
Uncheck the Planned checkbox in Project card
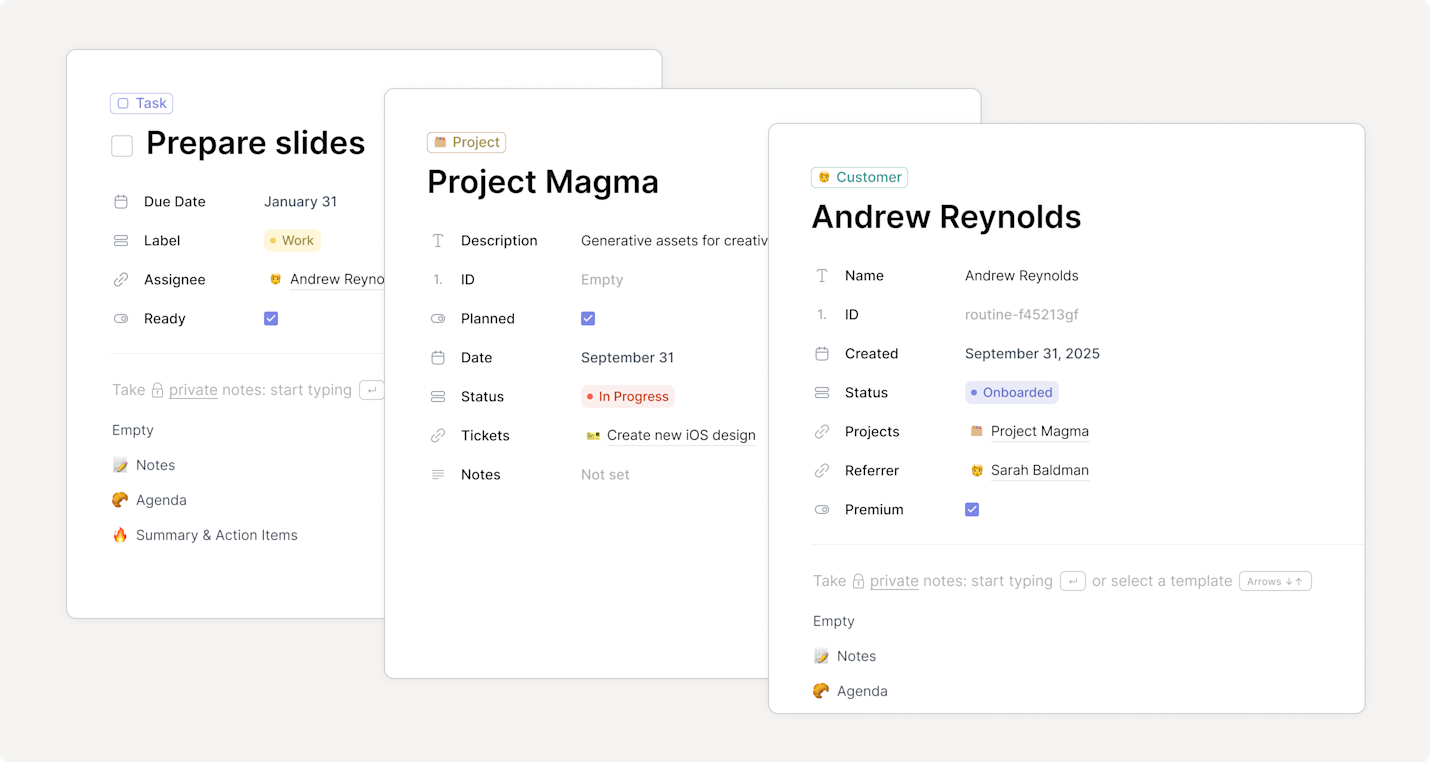pos(588,319)
